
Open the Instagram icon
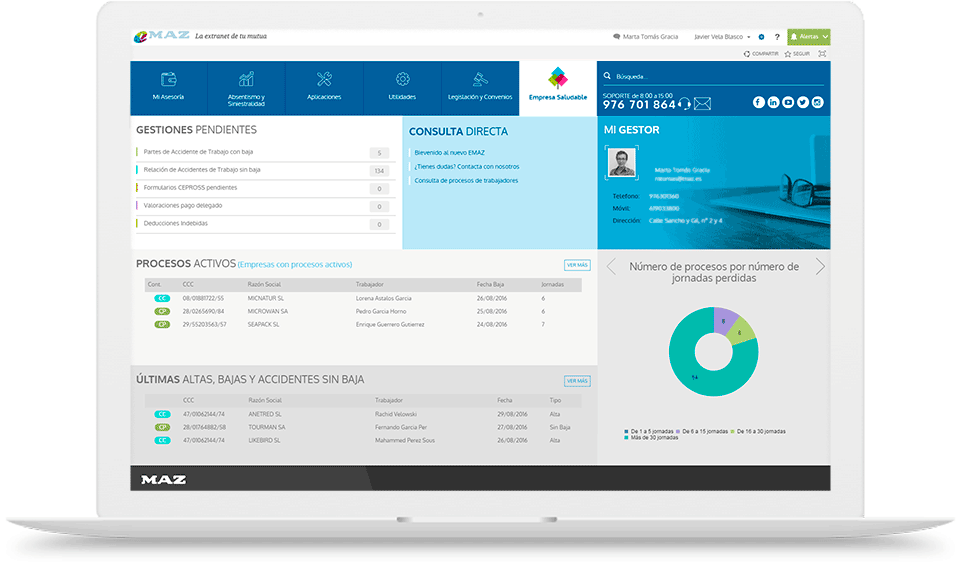click(817, 103)
